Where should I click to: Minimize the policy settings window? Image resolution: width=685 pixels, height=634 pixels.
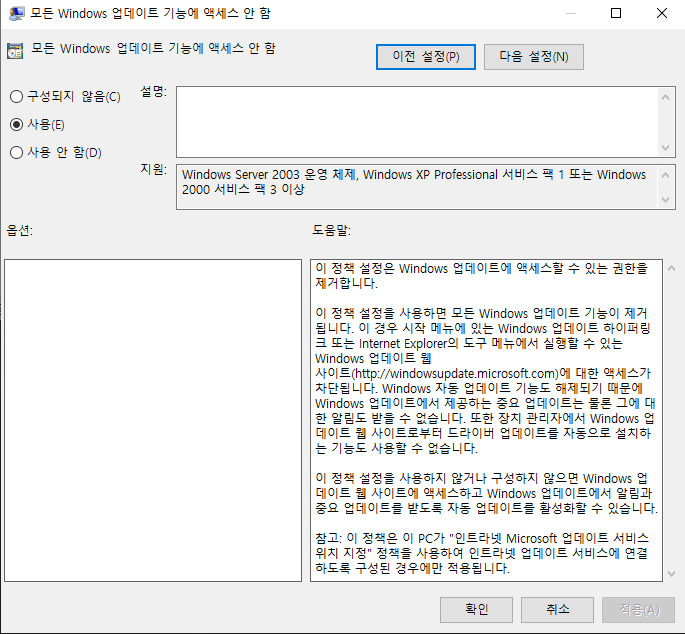click(570, 14)
